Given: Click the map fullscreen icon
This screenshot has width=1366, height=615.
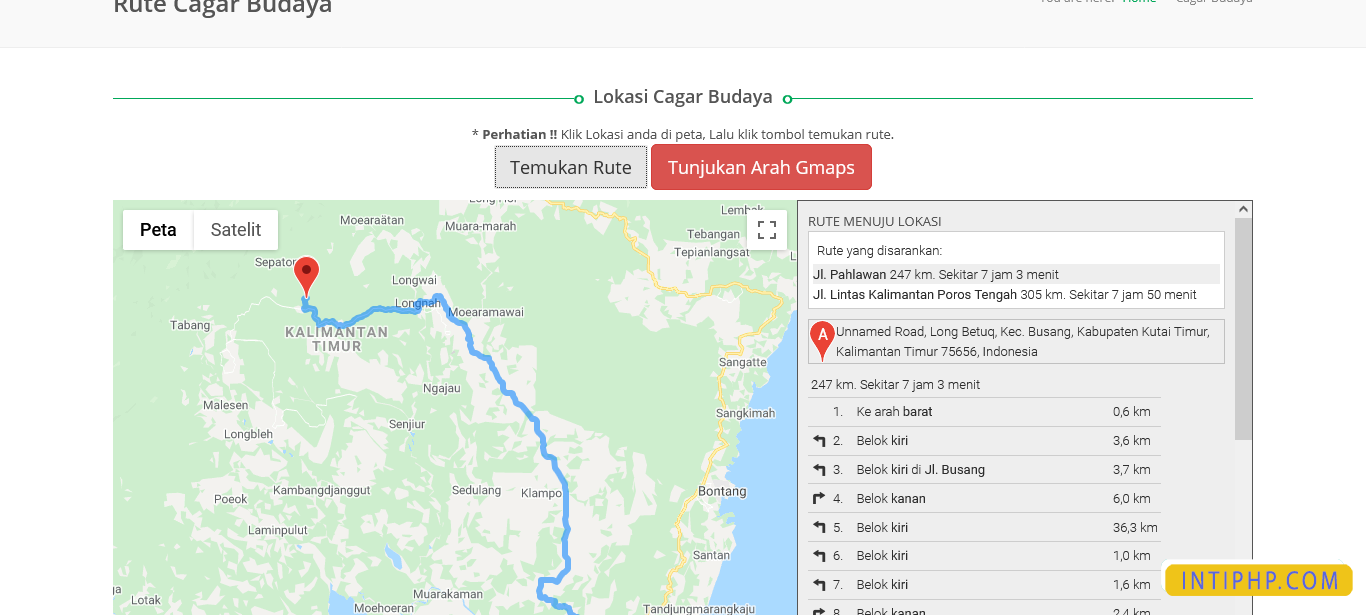Looking at the screenshot, I should (767, 230).
